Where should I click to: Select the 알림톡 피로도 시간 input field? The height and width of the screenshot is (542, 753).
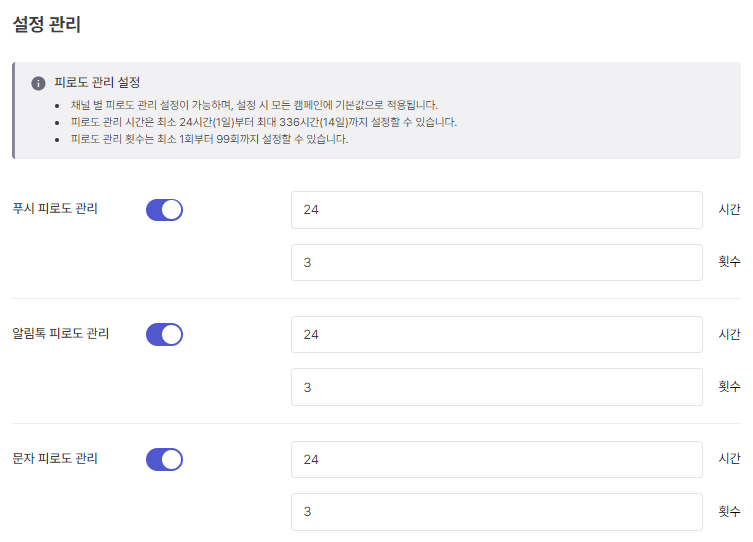click(x=496, y=335)
